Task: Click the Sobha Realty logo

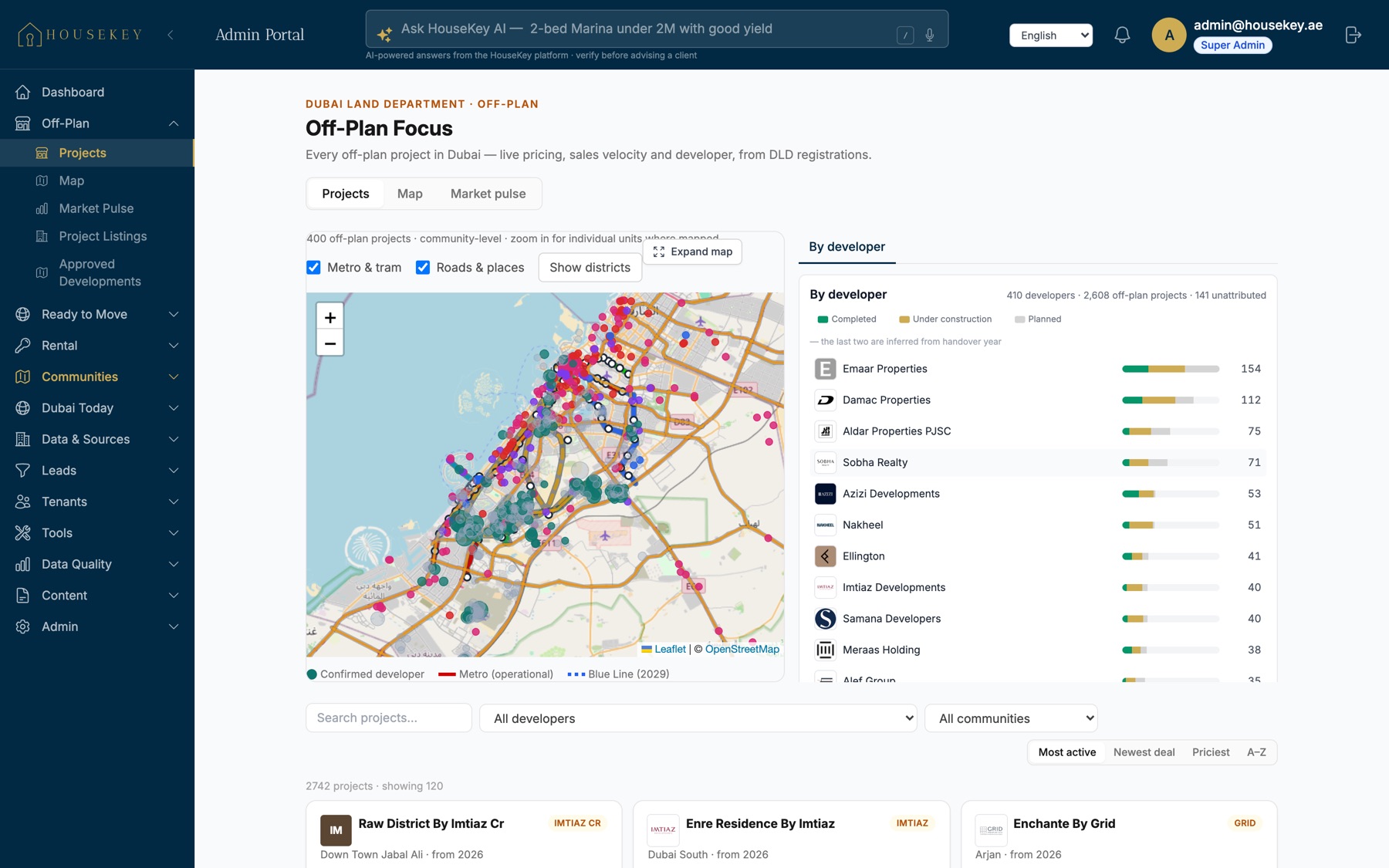Action: click(x=825, y=462)
